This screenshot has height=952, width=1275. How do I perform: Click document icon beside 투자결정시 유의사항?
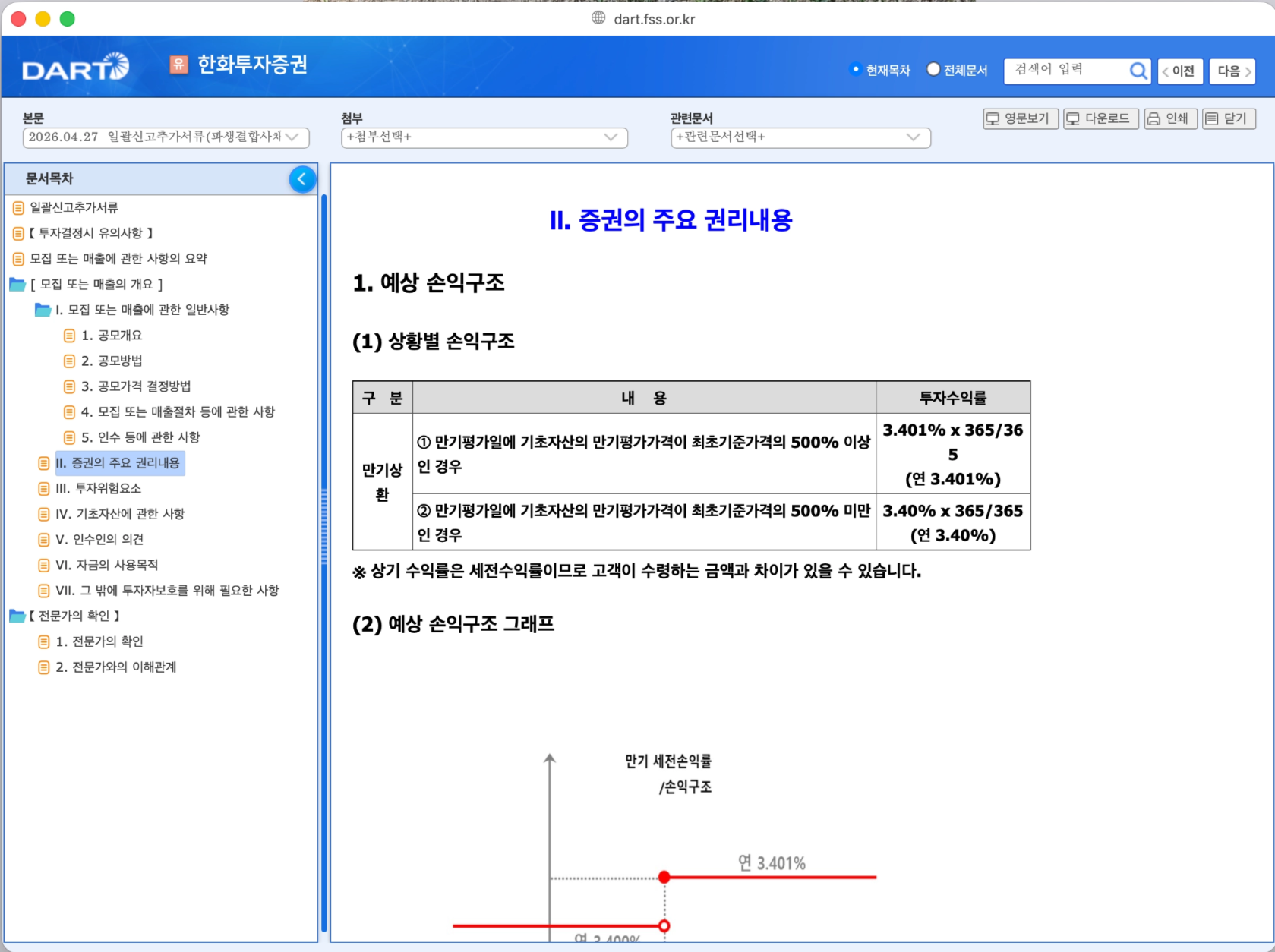[18, 233]
